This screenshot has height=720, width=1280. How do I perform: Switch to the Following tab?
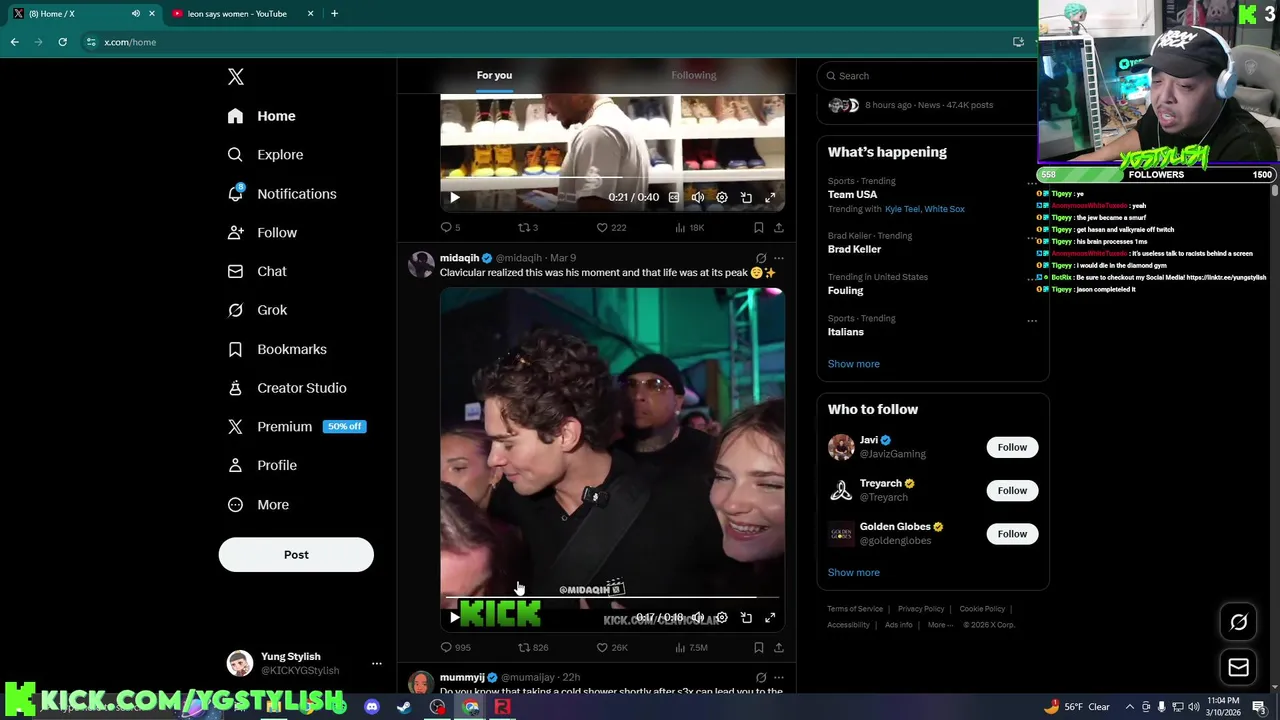click(694, 75)
